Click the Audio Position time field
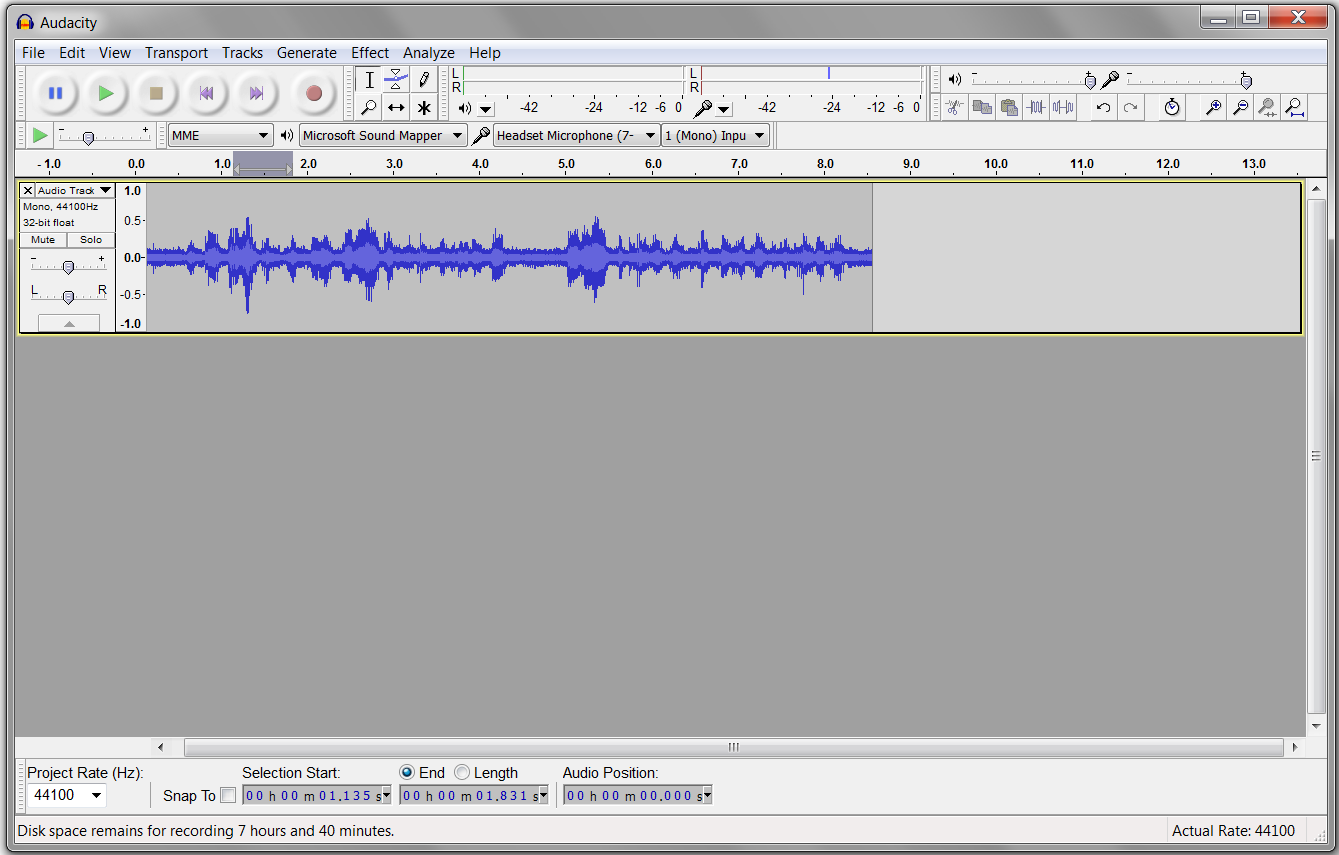 [638, 795]
